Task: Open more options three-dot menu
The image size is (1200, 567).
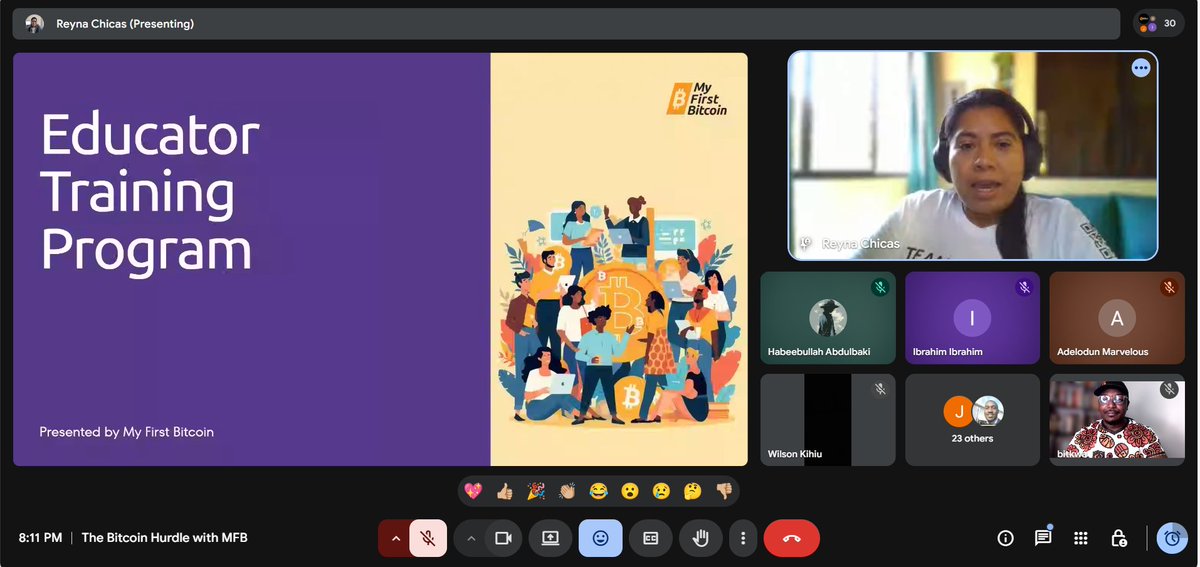Action: click(742, 538)
